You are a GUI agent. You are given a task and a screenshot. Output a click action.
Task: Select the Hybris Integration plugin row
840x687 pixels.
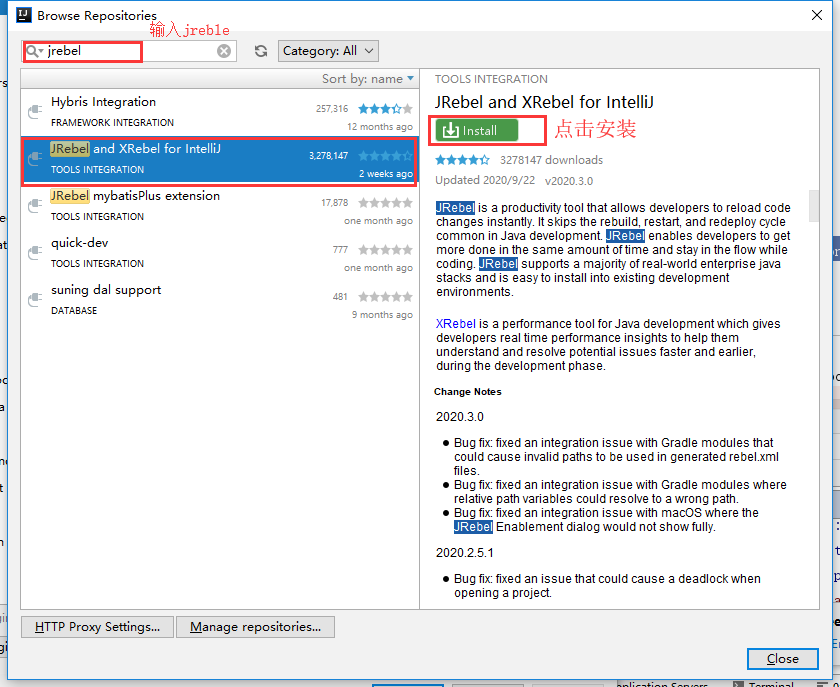click(x=220, y=113)
